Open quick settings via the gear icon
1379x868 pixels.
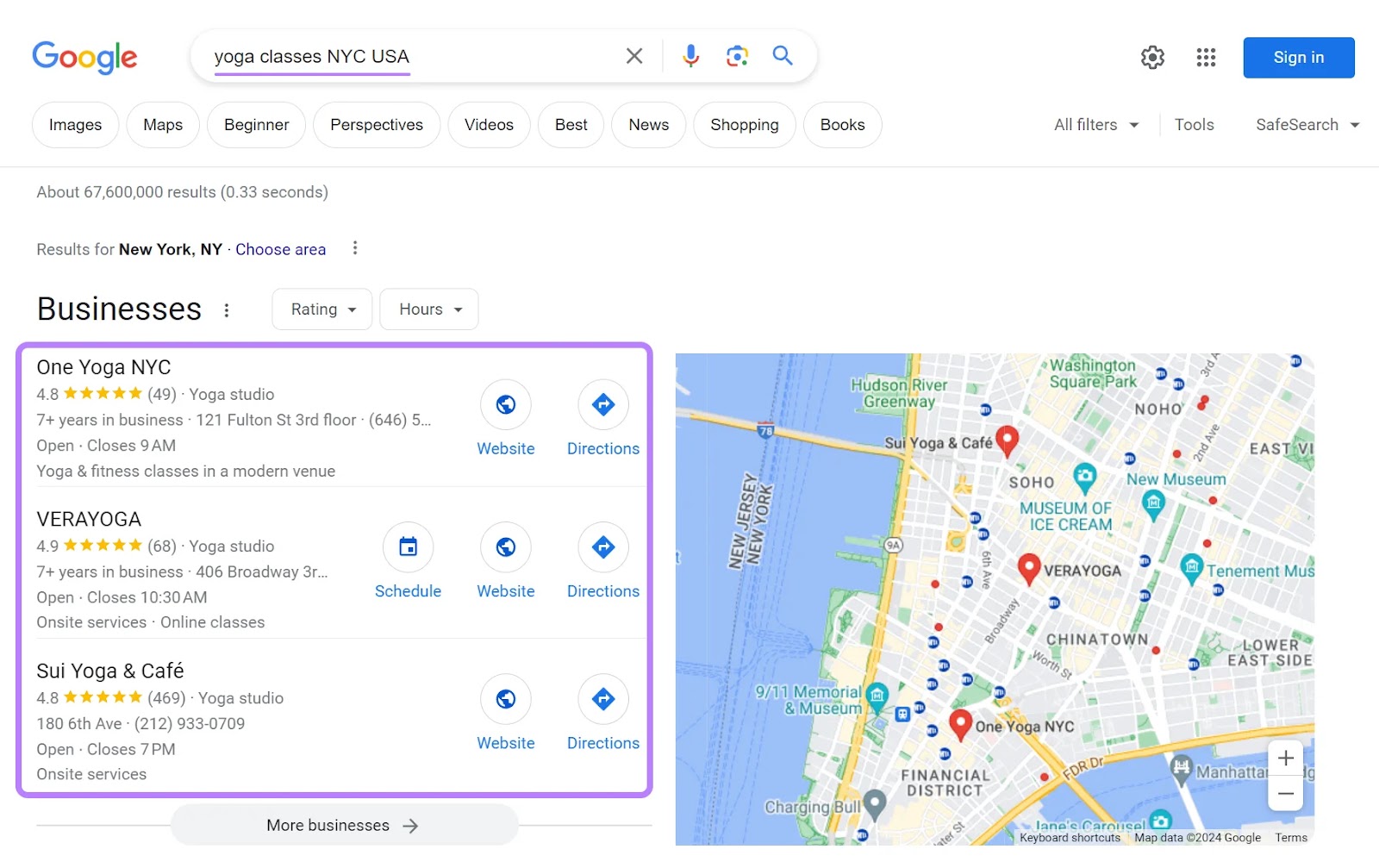(1151, 57)
